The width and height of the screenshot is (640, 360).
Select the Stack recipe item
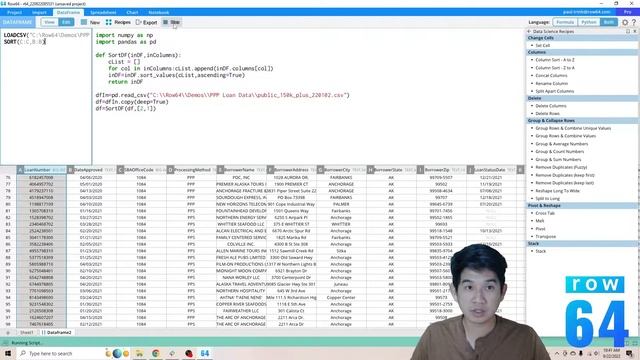coord(540,251)
